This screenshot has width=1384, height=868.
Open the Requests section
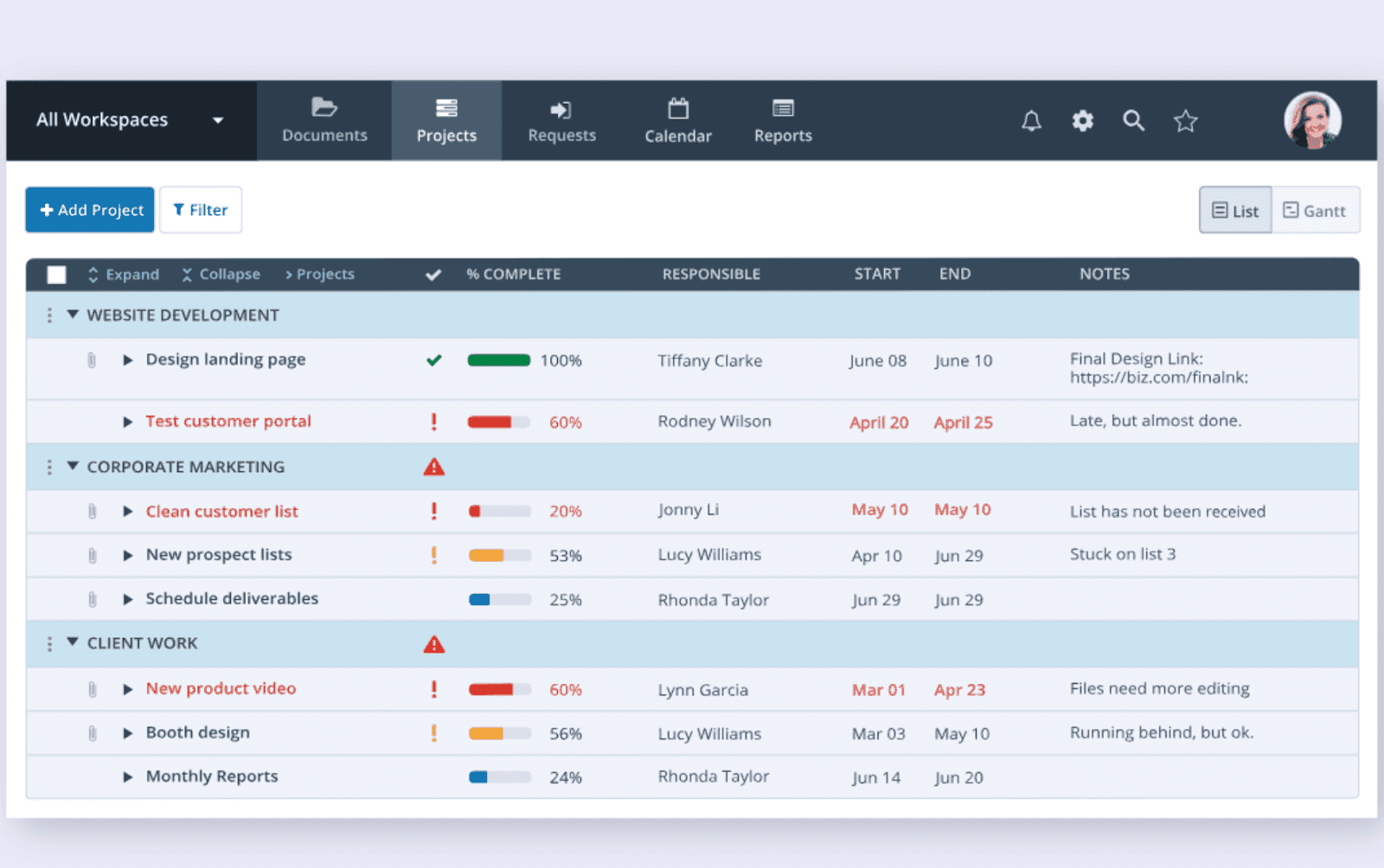click(561, 120)
